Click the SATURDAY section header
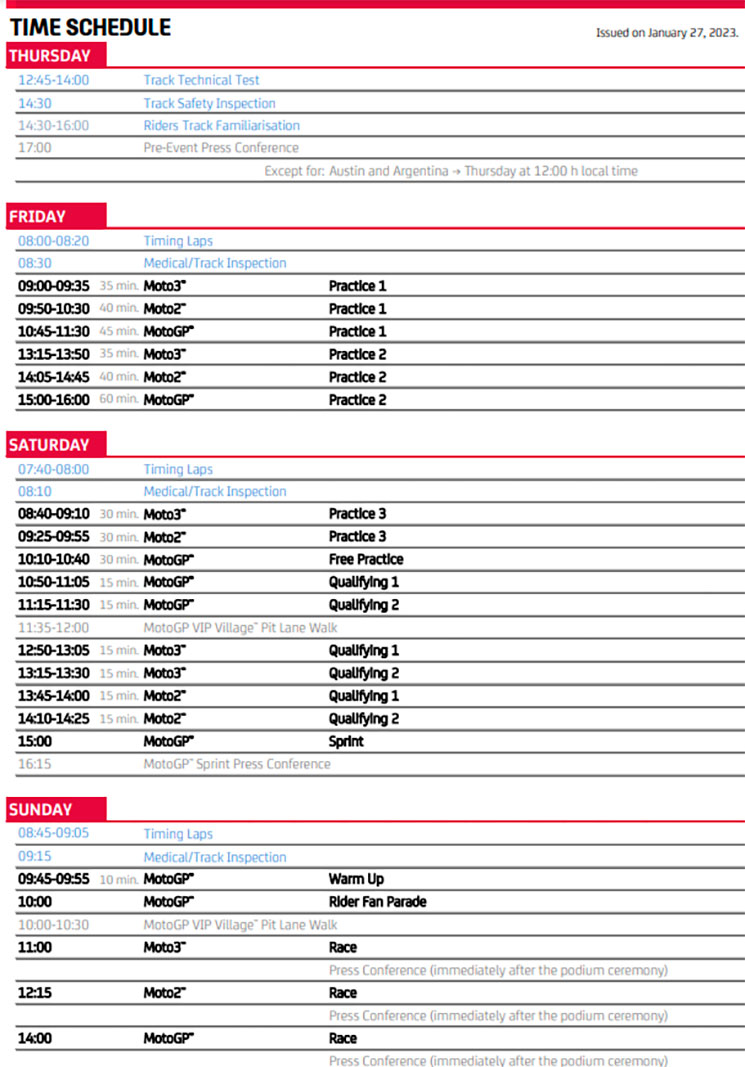 pos(56,444)
